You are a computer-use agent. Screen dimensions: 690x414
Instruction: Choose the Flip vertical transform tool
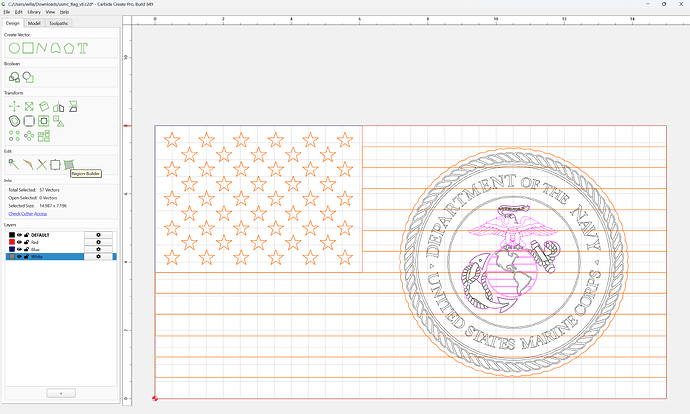coord(73,106)
